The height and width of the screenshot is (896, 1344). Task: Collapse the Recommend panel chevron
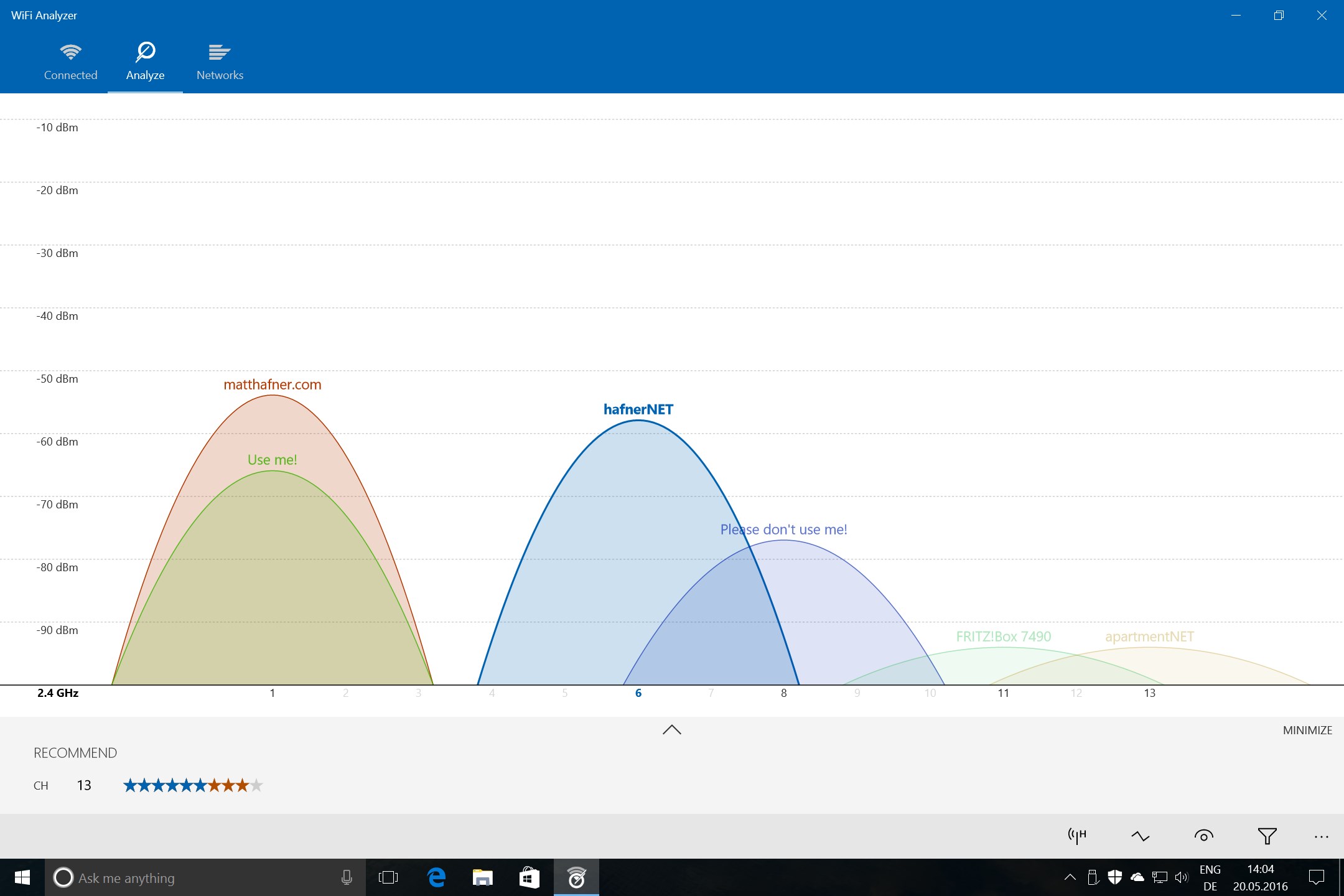(x=671, y=729)
